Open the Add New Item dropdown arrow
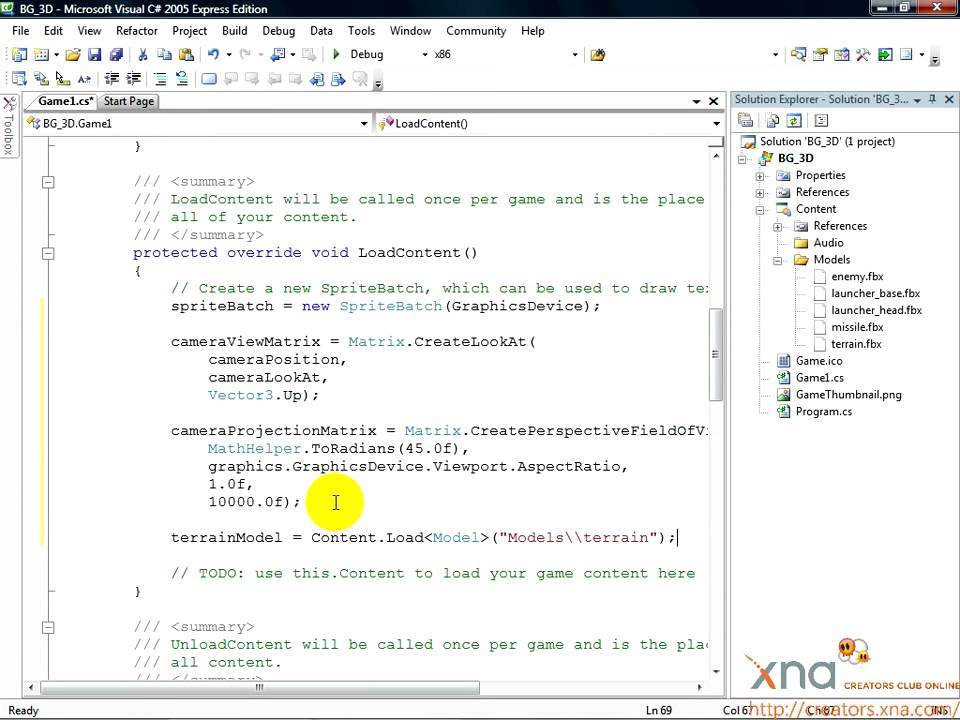 56,54
